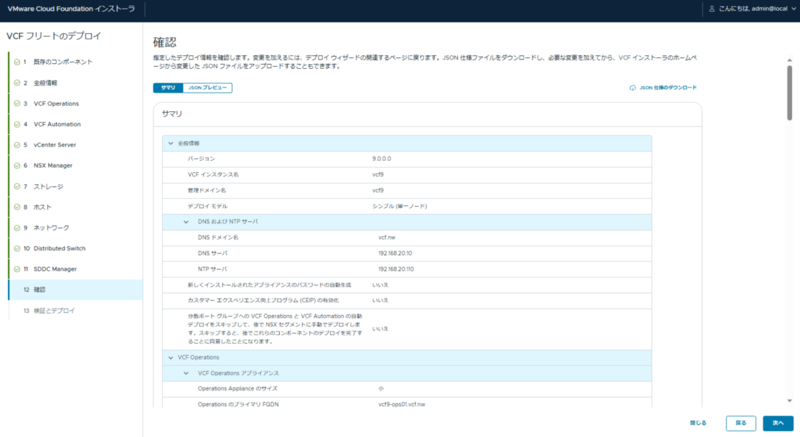Switch to the JSON プレビュー tab
800x437 pixels.
coord(208,88)
